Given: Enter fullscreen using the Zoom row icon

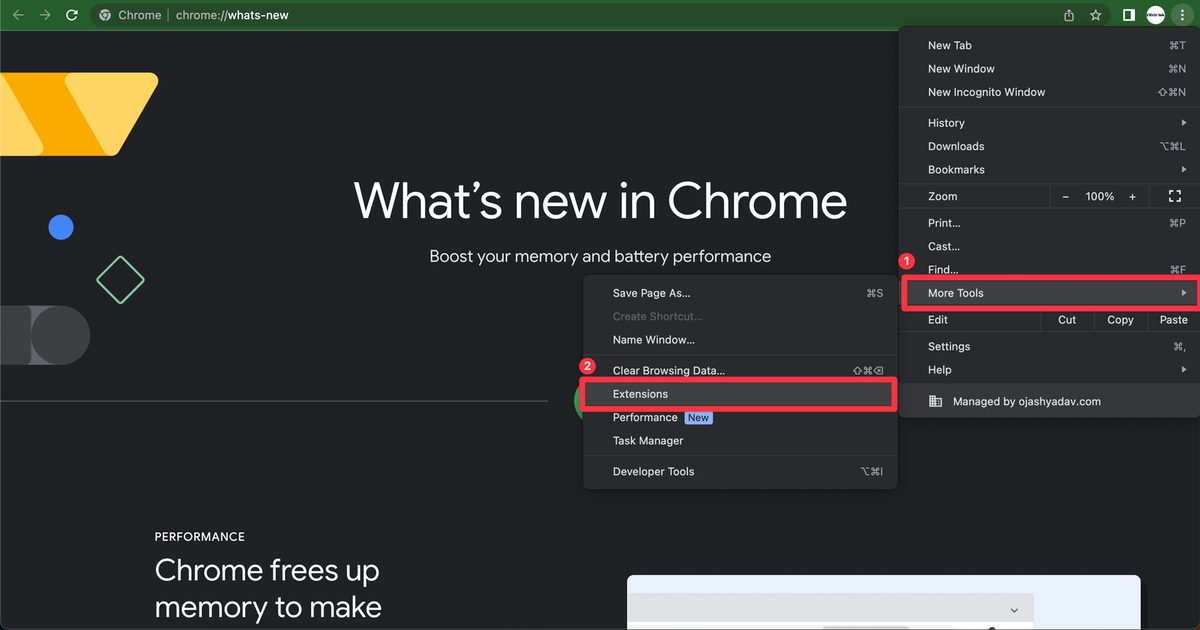Looking at the screenshot, I should pos(1174,196).
